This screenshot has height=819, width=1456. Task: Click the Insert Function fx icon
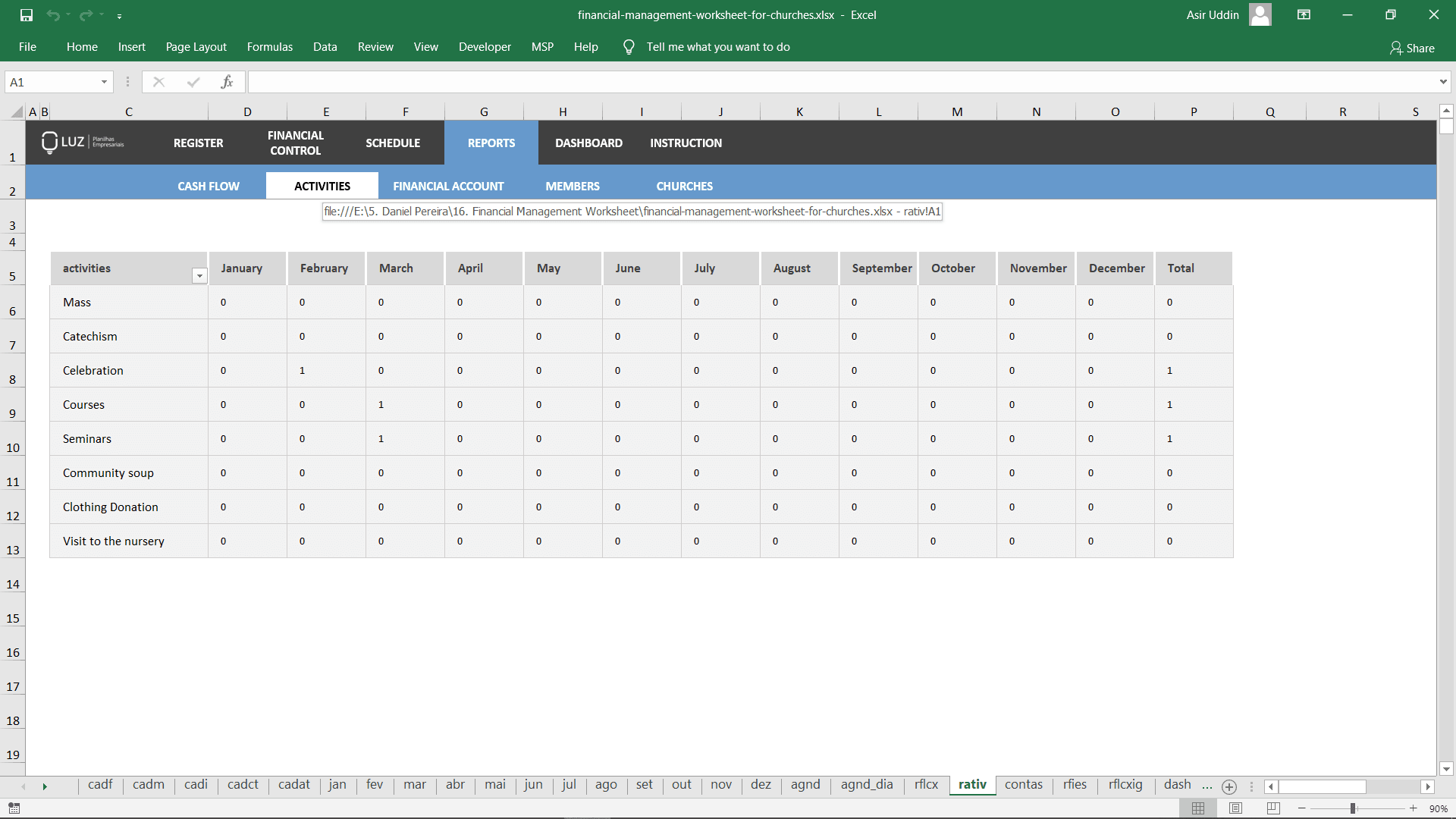[x=227, y=82]
